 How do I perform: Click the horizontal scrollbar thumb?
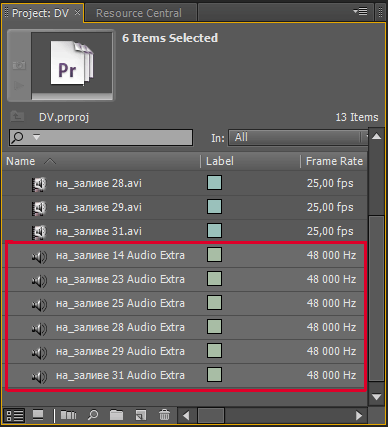(211, 415)
